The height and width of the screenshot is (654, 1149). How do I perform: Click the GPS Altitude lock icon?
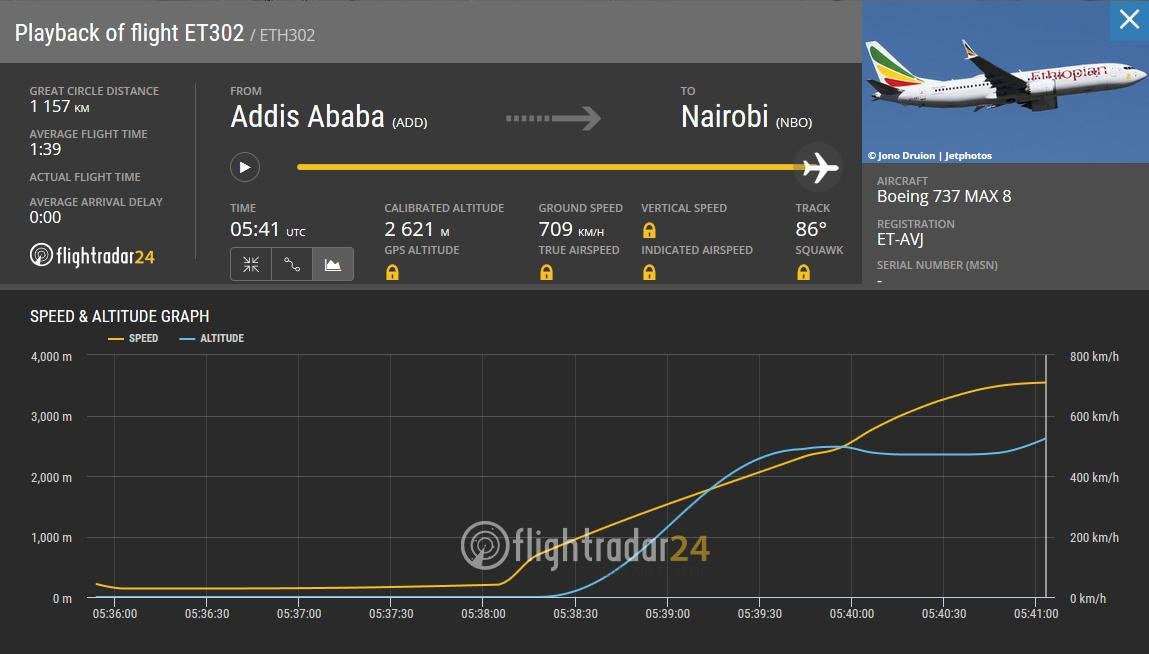392,272
